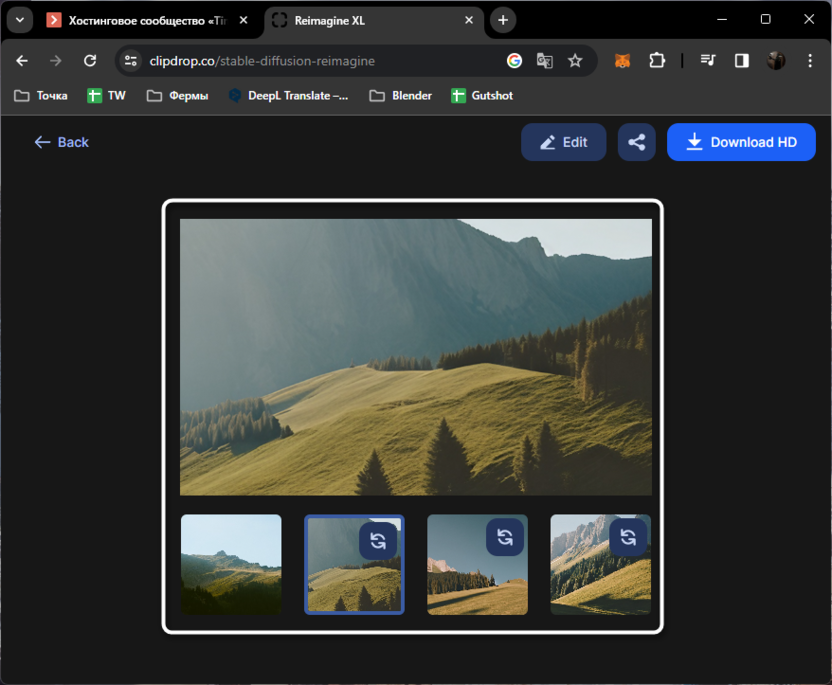This screenshot has height=685, width=832.
Task: Go Back using the arrow link
Action: click(61, 142)
